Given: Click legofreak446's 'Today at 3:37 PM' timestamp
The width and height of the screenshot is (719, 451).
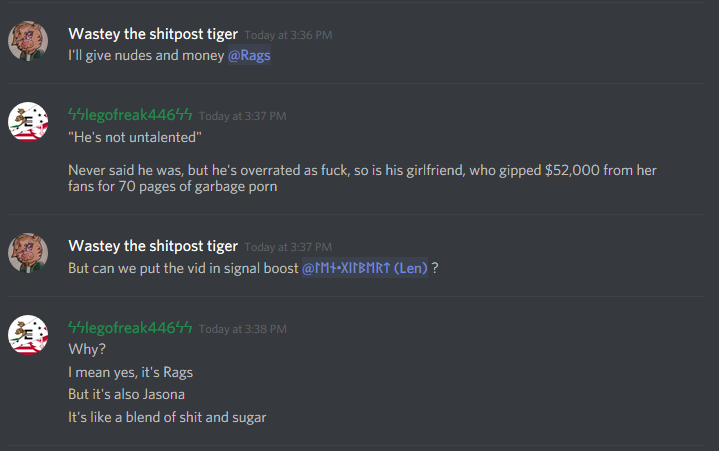Looking at the screenshot, I should coord(243,116).
